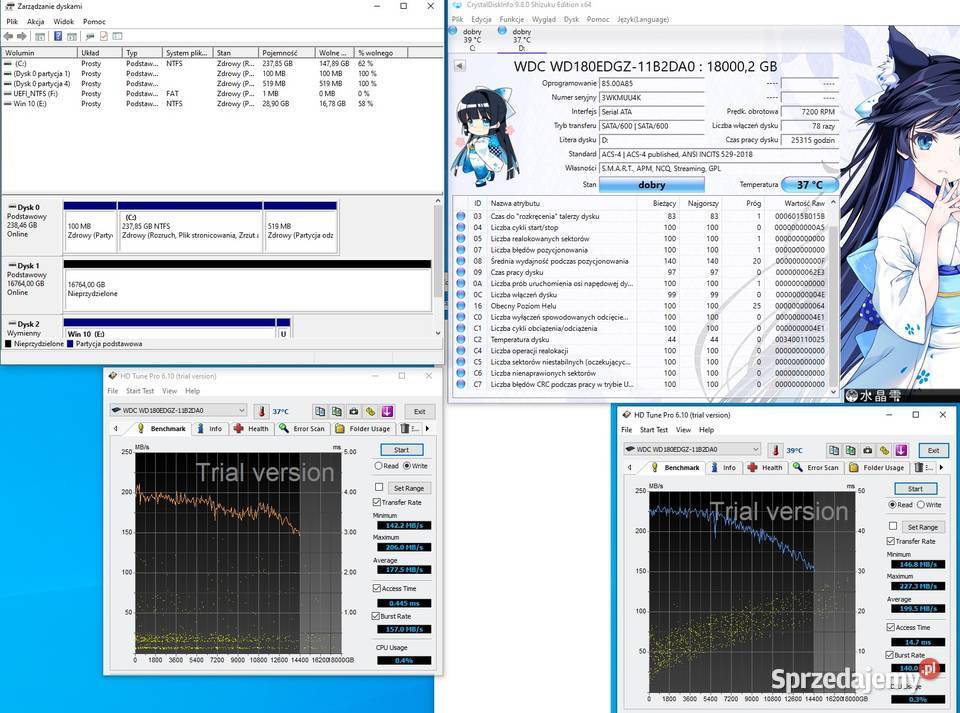Select Write radio button in left HD Tune
This screenshot has width=960, height=713.
point(407,466)
